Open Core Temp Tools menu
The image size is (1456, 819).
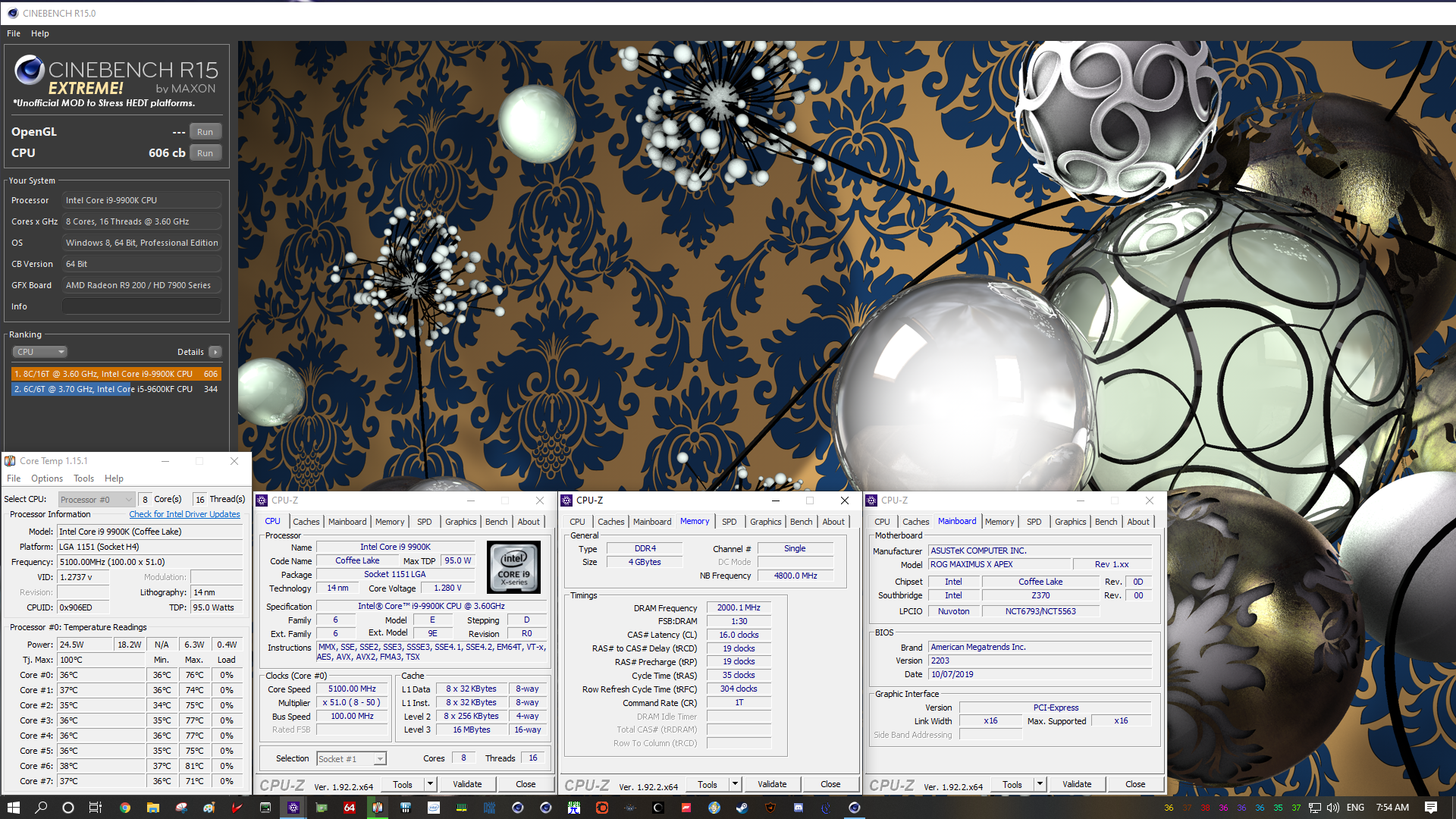point(83,479)
